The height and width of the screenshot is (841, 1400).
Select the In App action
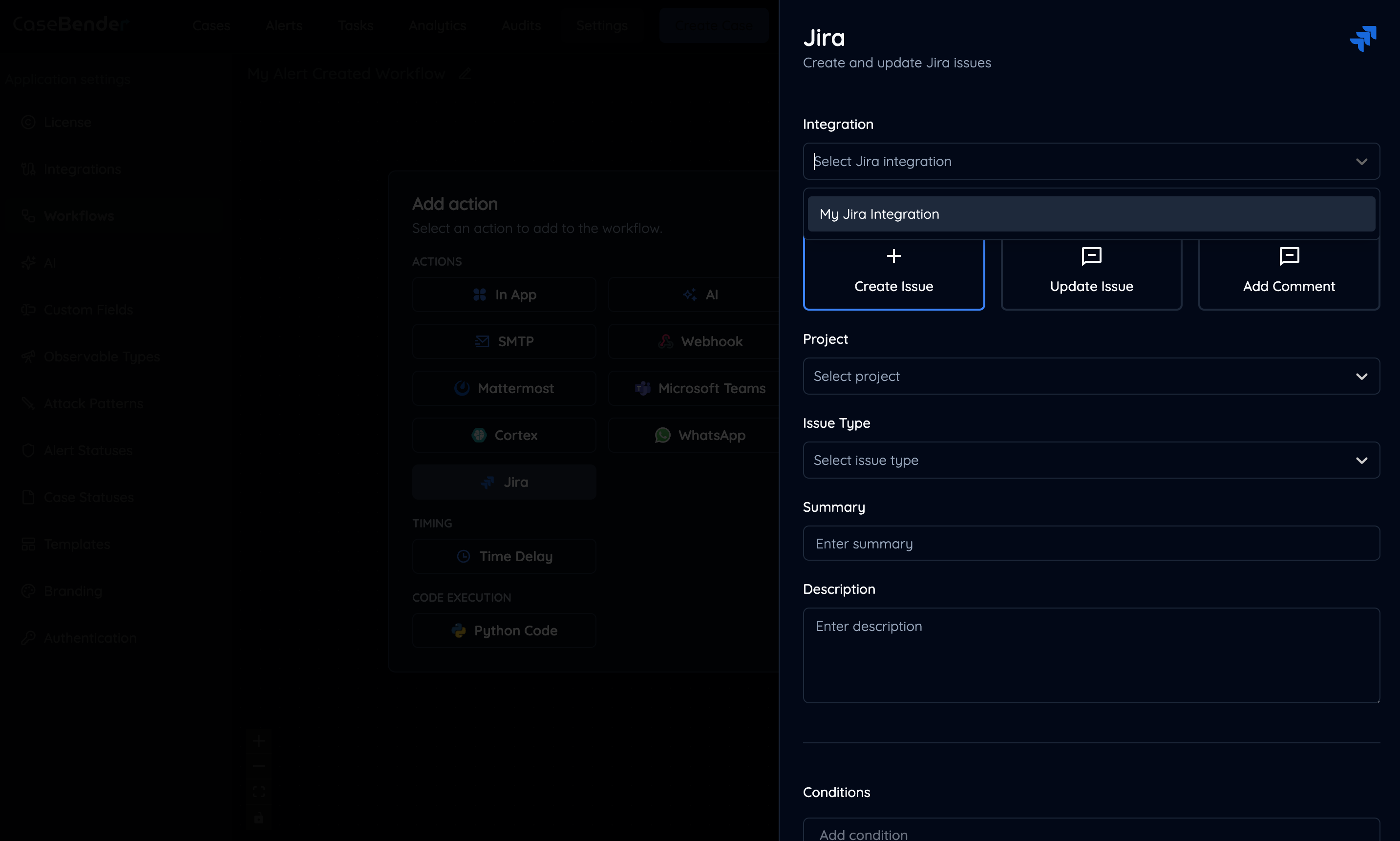coord(504,294)
